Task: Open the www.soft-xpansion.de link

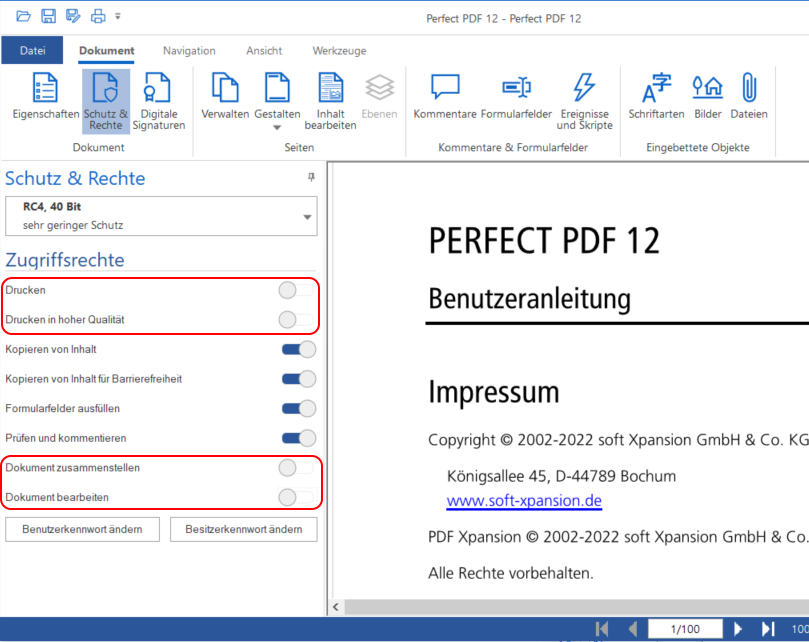Action: pyautogui.click(x=524, y=500)
